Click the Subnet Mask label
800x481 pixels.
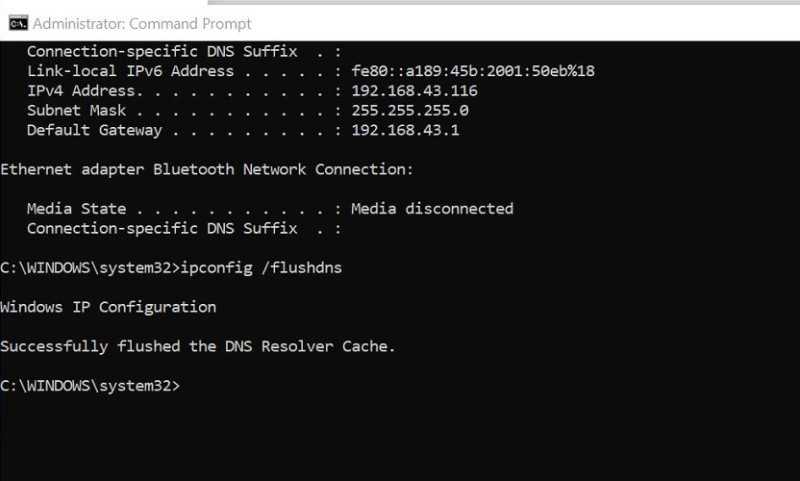pos(77,110)
